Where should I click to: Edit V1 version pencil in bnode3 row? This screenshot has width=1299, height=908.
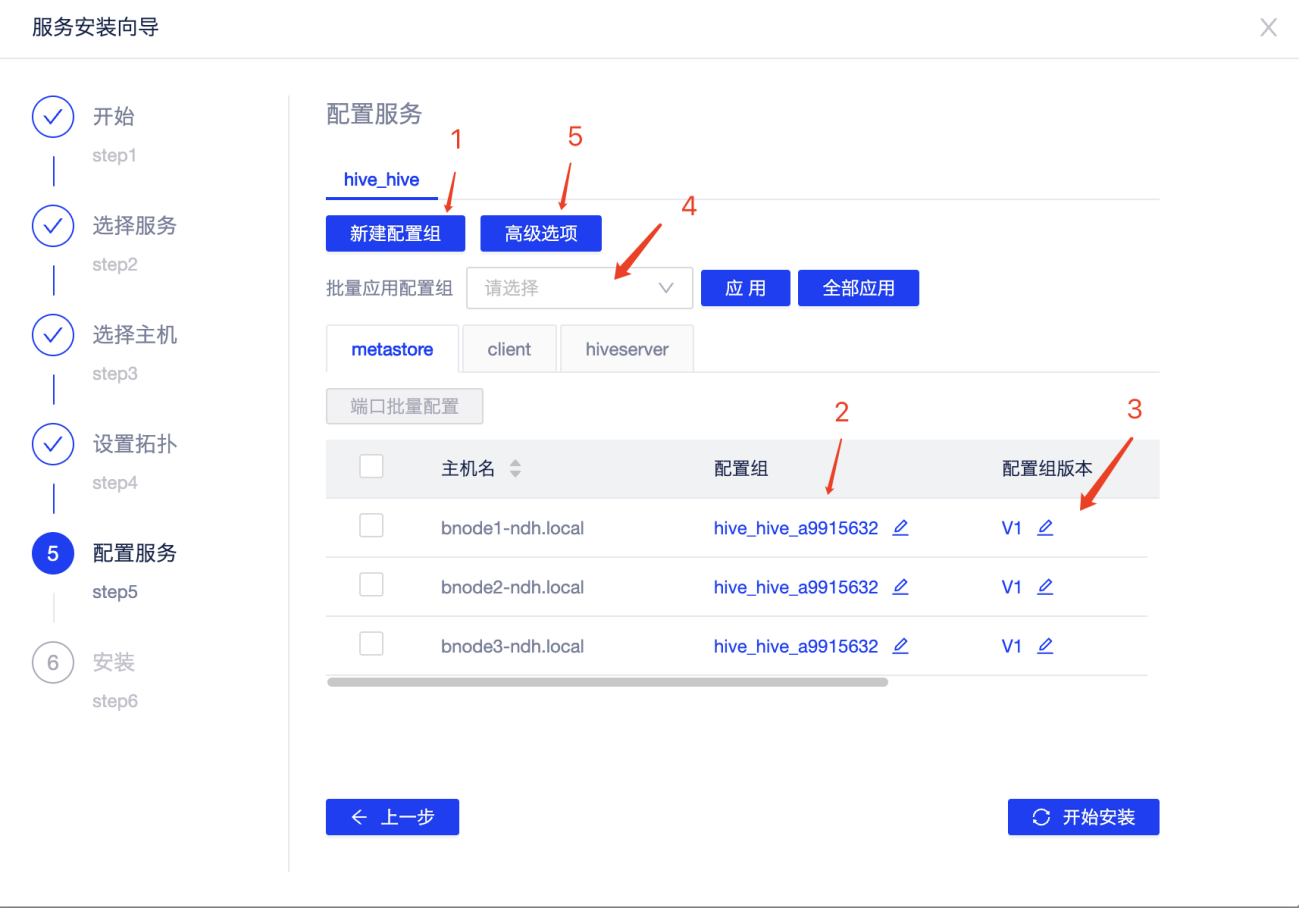[1045, 646]
